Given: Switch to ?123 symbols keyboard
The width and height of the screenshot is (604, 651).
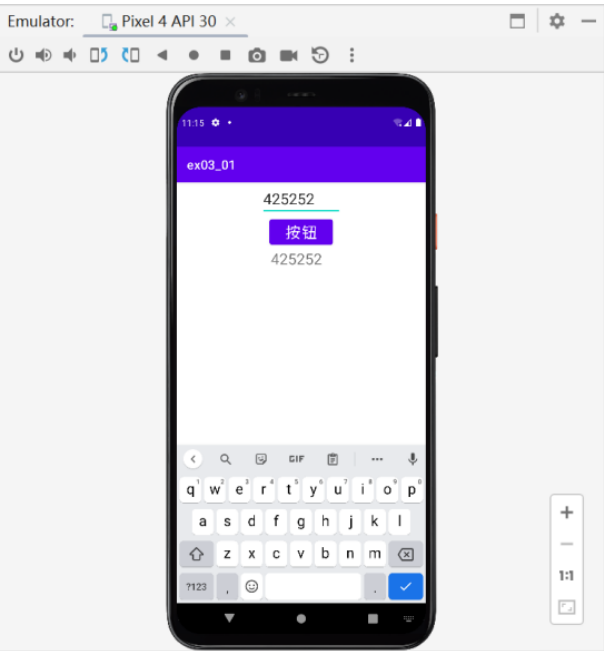Looking at the screenshot, I should [x=196, y=586].
